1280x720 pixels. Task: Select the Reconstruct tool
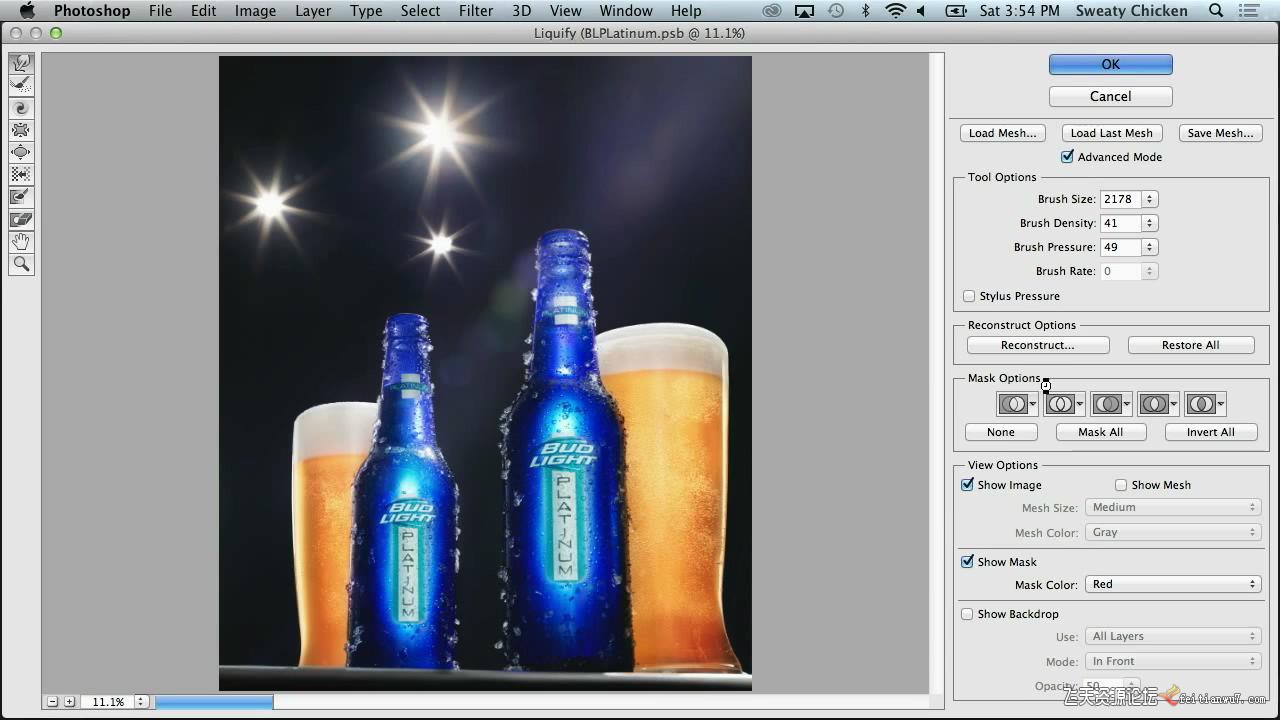point(21,86)
